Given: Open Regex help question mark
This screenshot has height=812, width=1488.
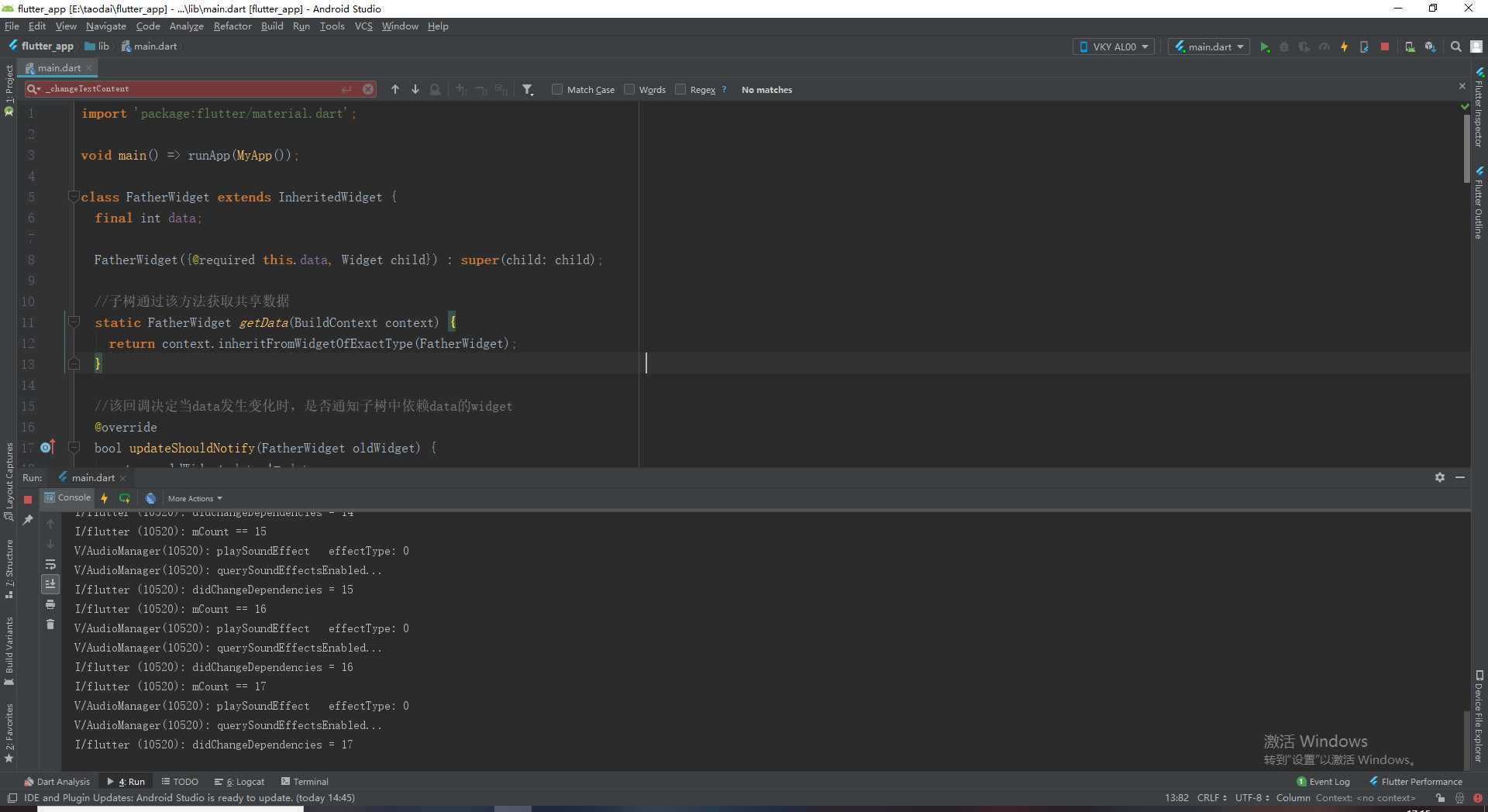Looking at the screenshot, I should point(724,89).
